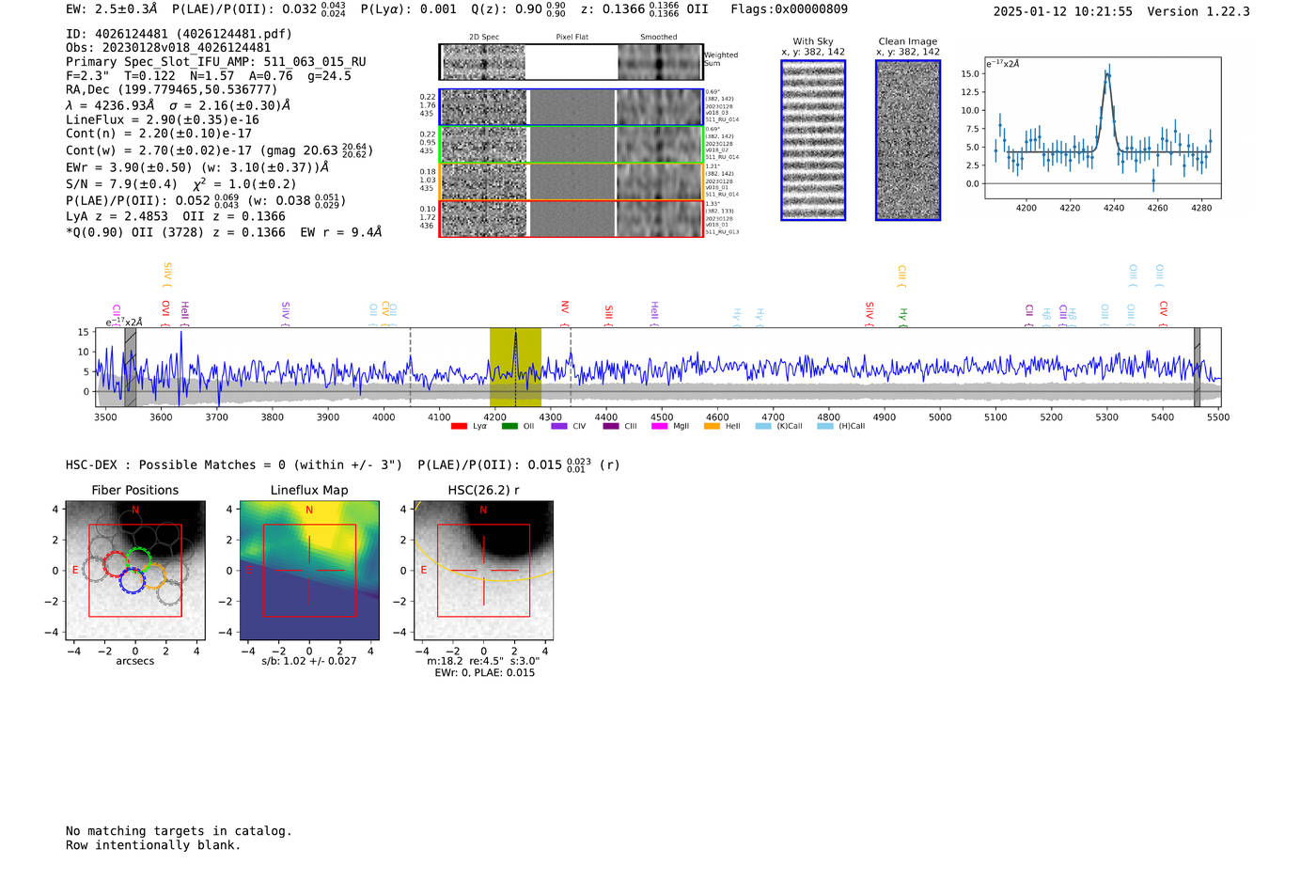Click the EW: 2.5±0.3Å header value
The width and height of the screenshot is (1316, 896).
click(112, 9)
